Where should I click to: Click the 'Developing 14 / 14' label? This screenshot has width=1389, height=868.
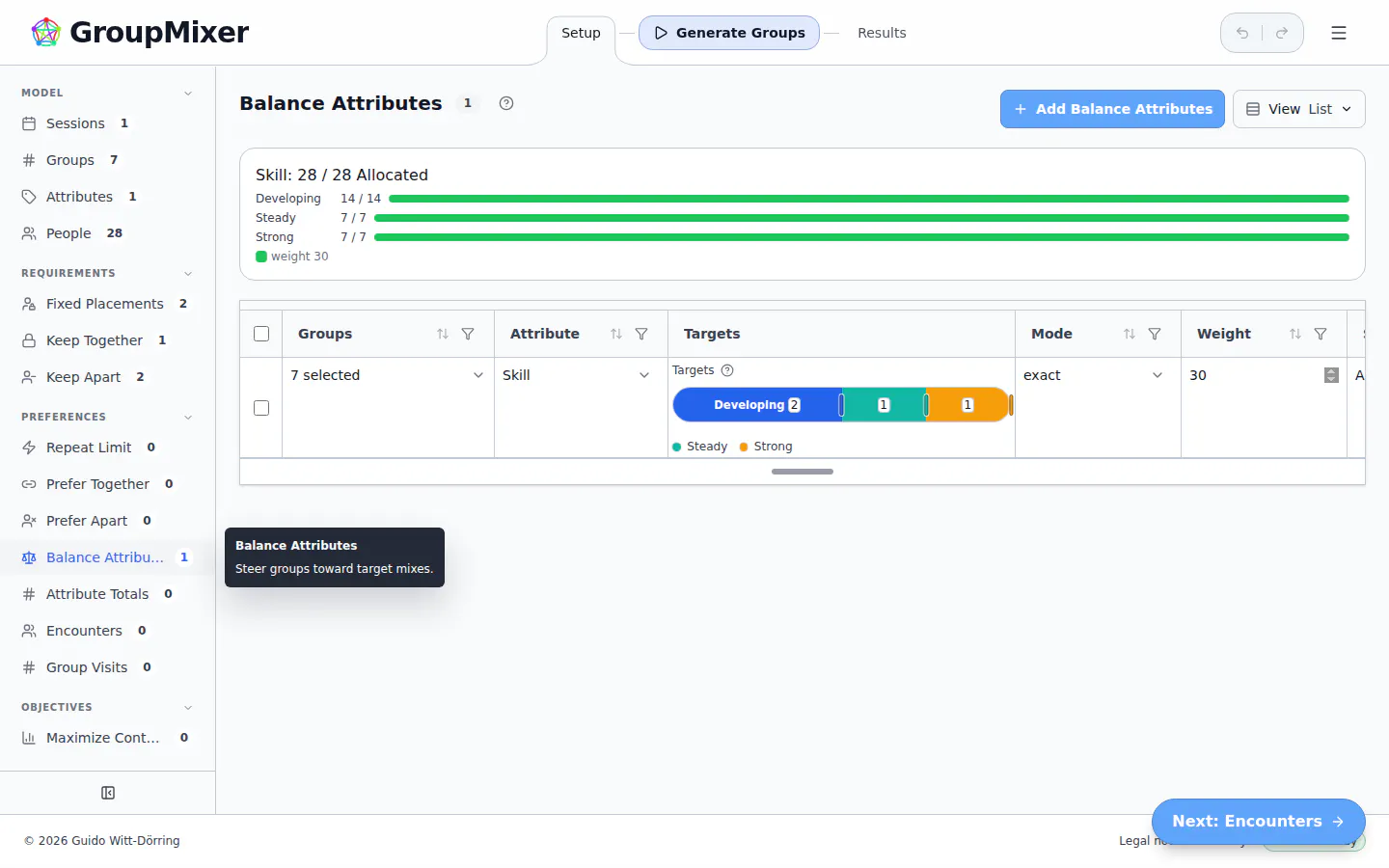coord(318,199)
